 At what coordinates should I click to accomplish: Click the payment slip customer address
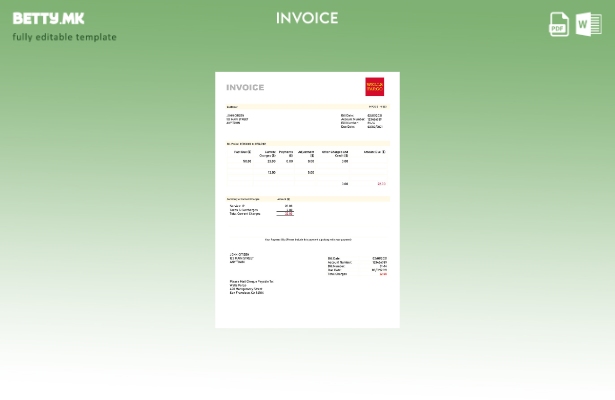click(x=240, y=258)
